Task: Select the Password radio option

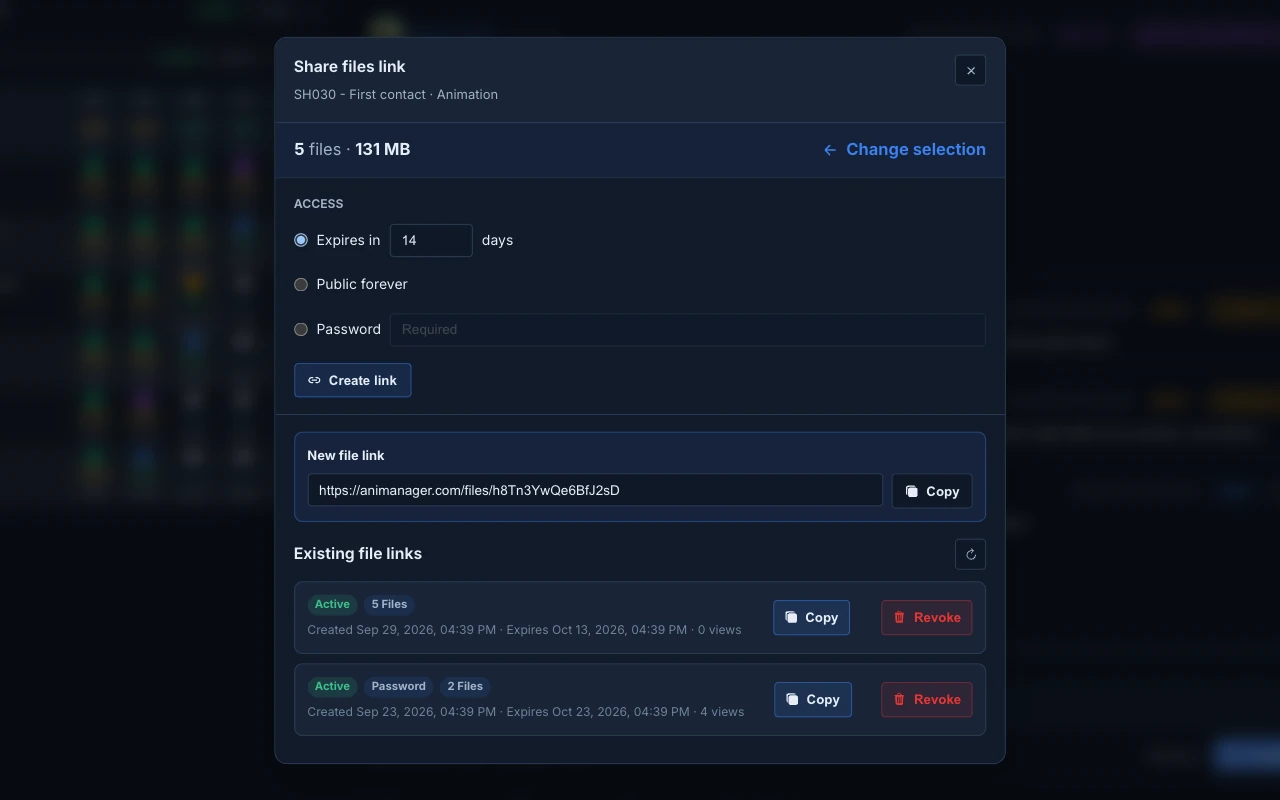Action: (x=301, y=329)
